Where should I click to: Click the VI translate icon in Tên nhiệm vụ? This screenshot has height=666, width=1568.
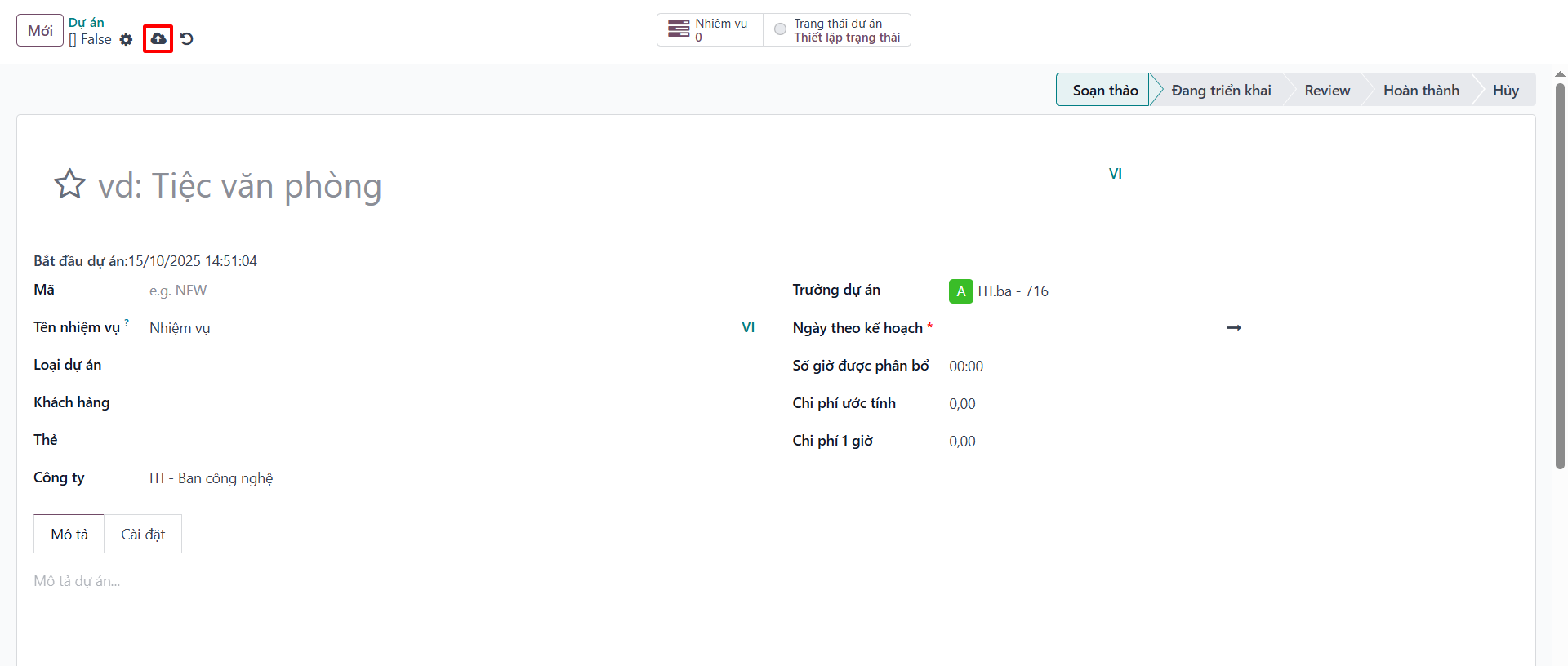click(748, 327)
